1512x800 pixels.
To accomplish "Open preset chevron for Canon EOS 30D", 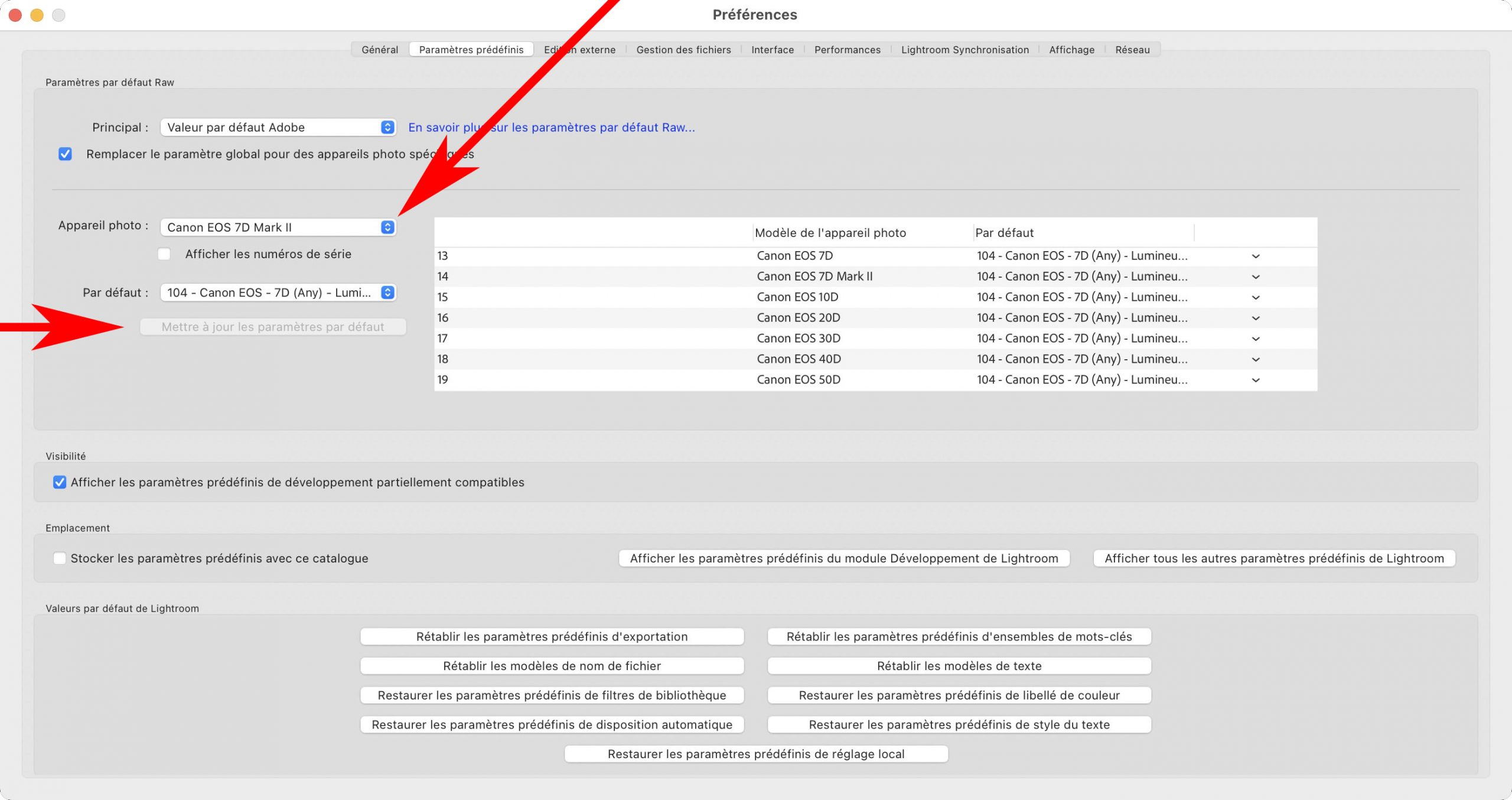I will [1256, 339].
